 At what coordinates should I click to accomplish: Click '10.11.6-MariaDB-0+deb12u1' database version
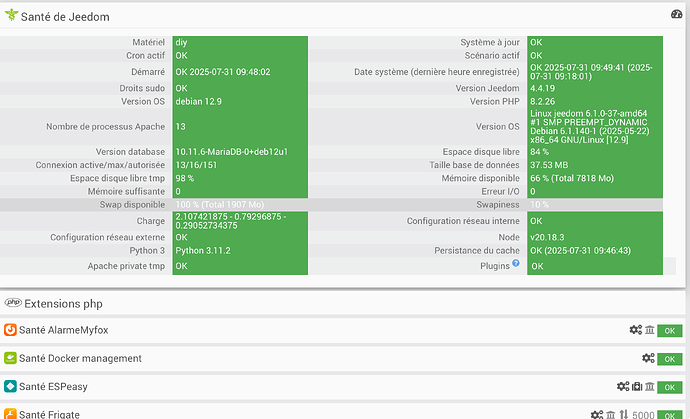tap(231, 151)
